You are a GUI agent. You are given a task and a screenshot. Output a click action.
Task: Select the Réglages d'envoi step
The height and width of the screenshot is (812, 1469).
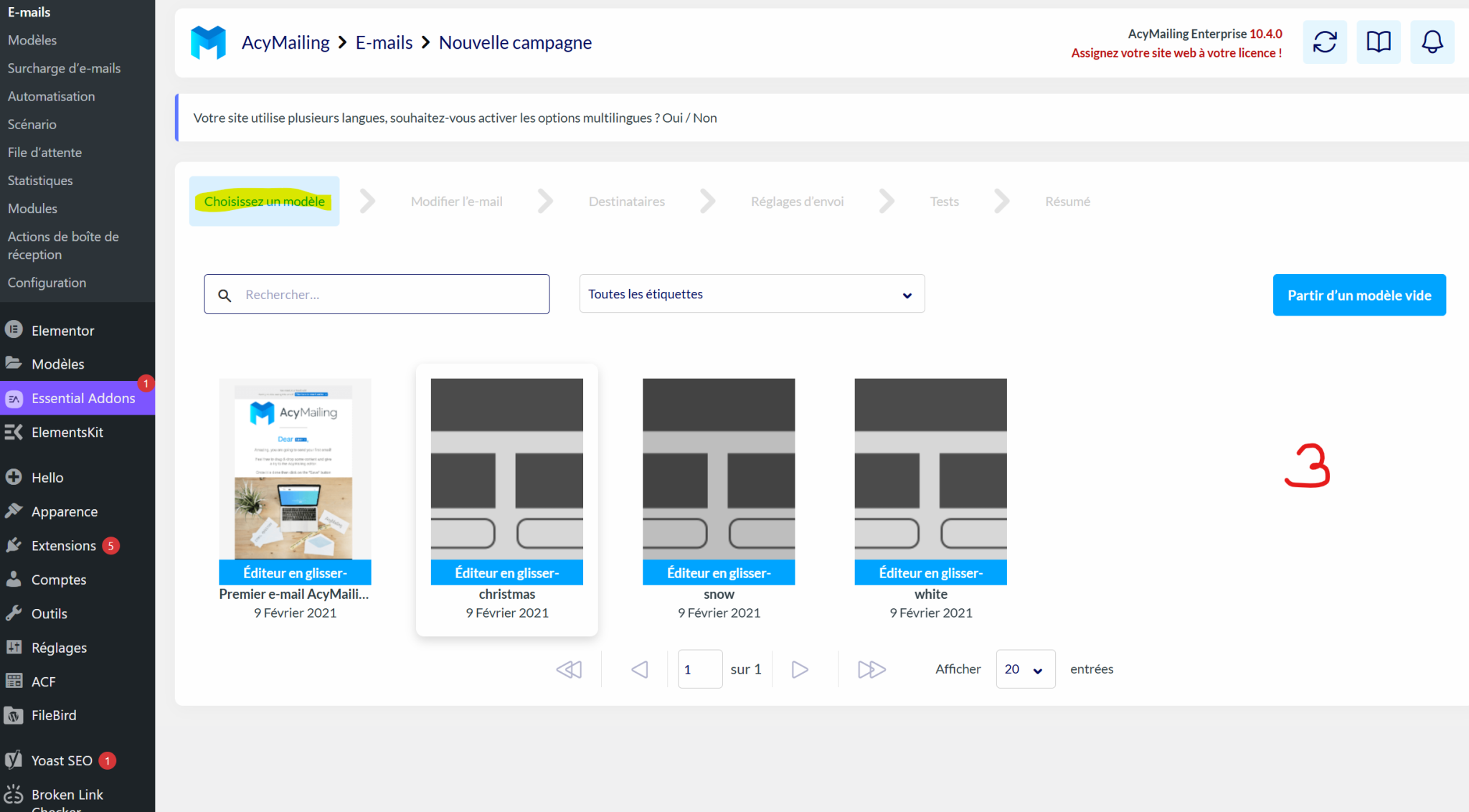coord(797,202)
